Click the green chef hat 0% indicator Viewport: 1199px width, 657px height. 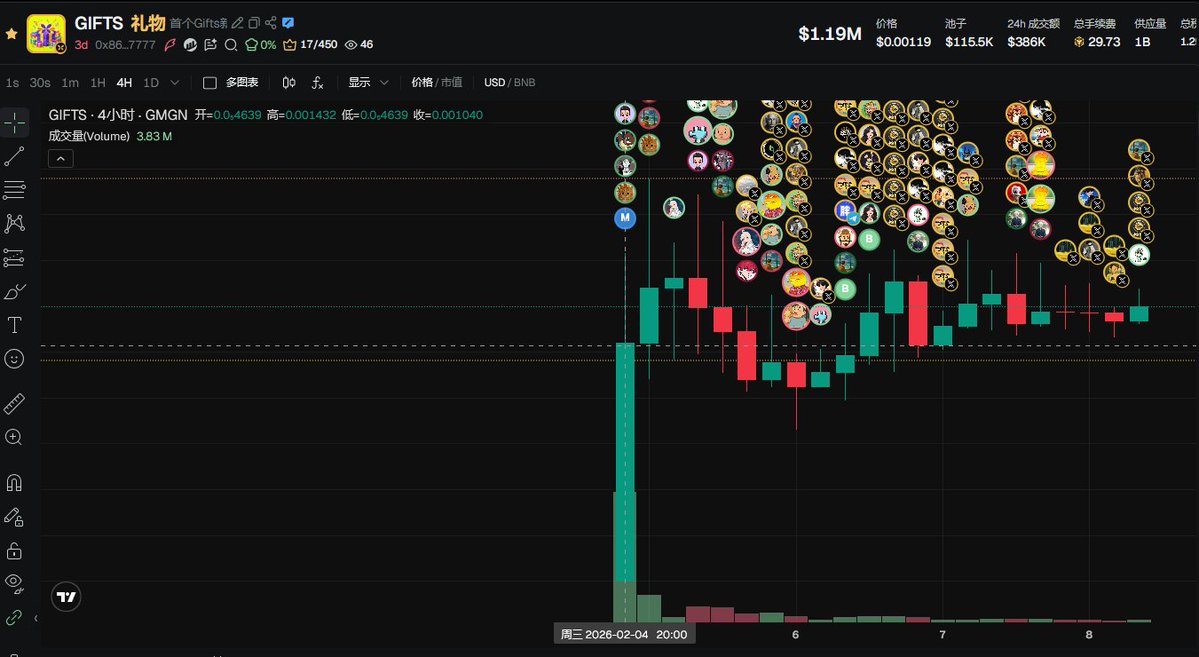coord(260,44)
